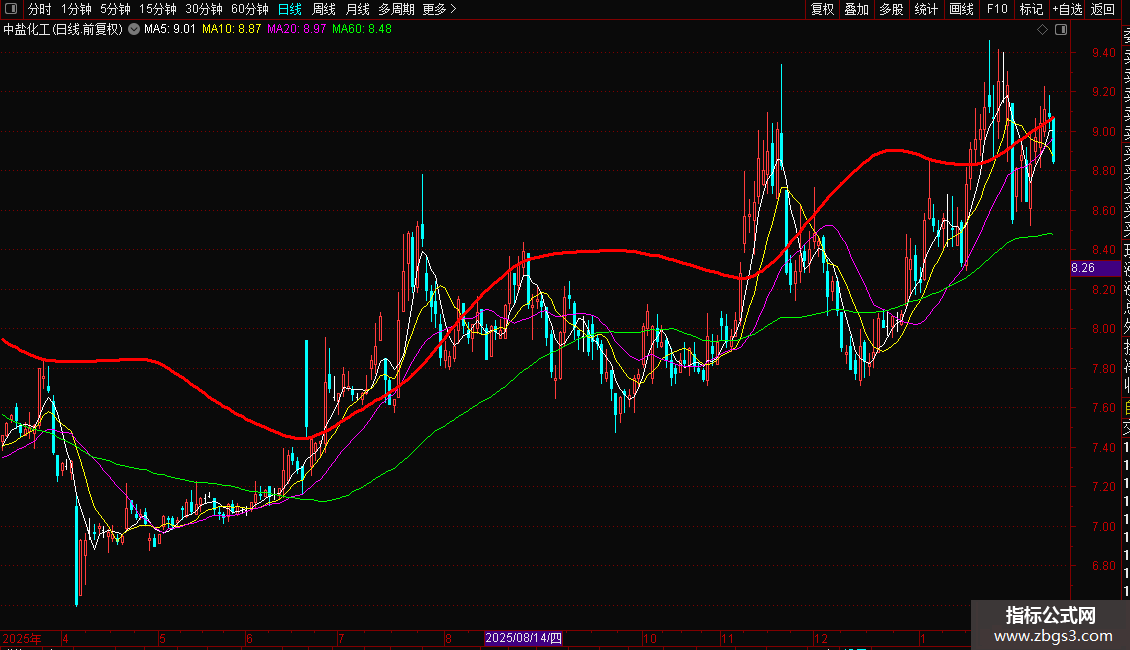Open the 复权 adjustment menu
This screenshot has height=650, width=1130.
(x=822, y=9)
